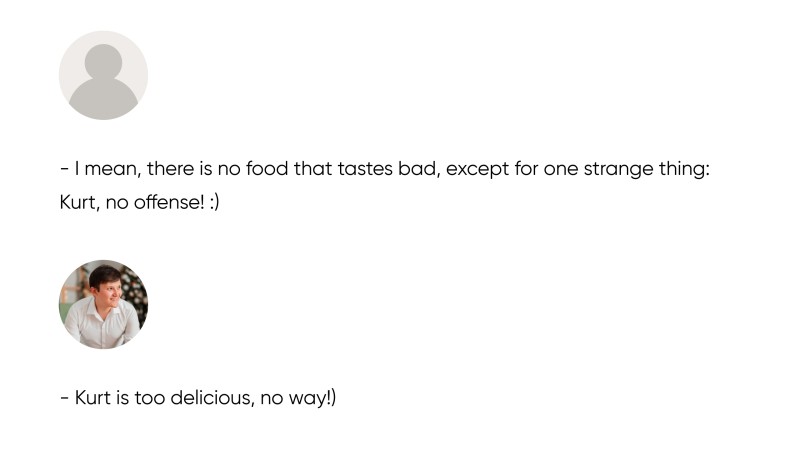Click the words 'no way!)' in the reply

tap(298, 398)
